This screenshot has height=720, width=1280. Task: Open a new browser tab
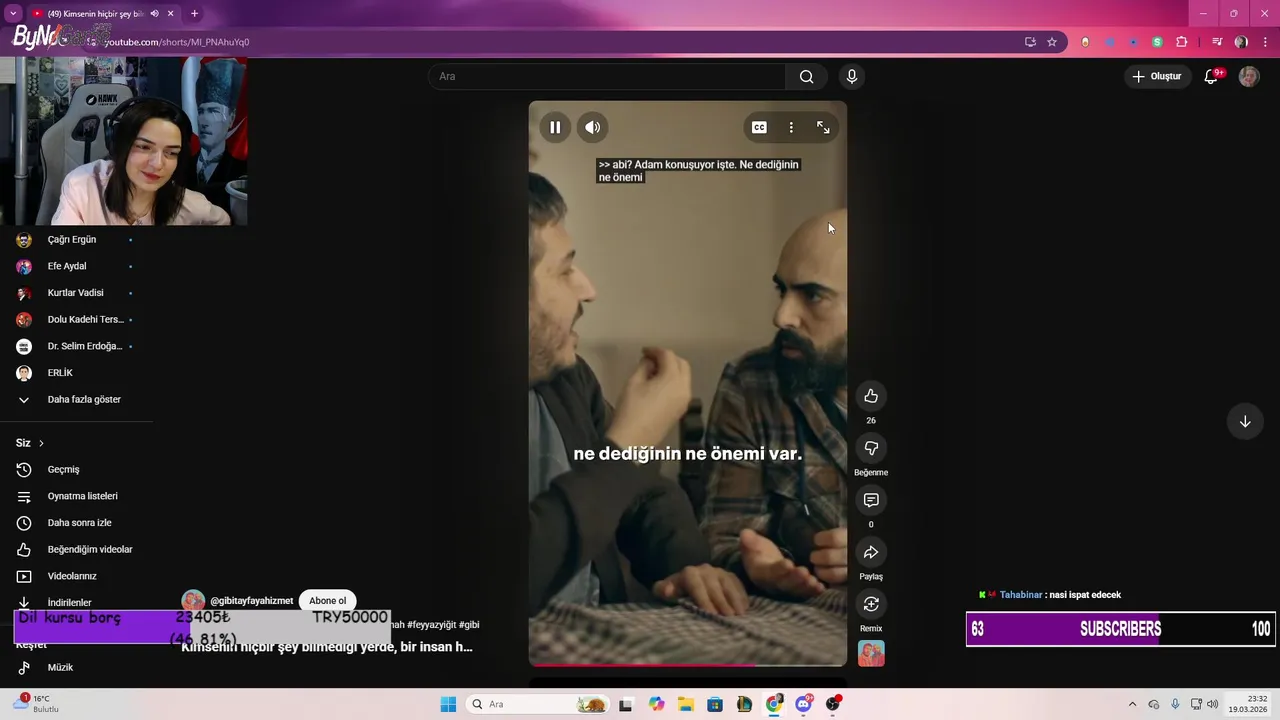click(x=194, y=14)
